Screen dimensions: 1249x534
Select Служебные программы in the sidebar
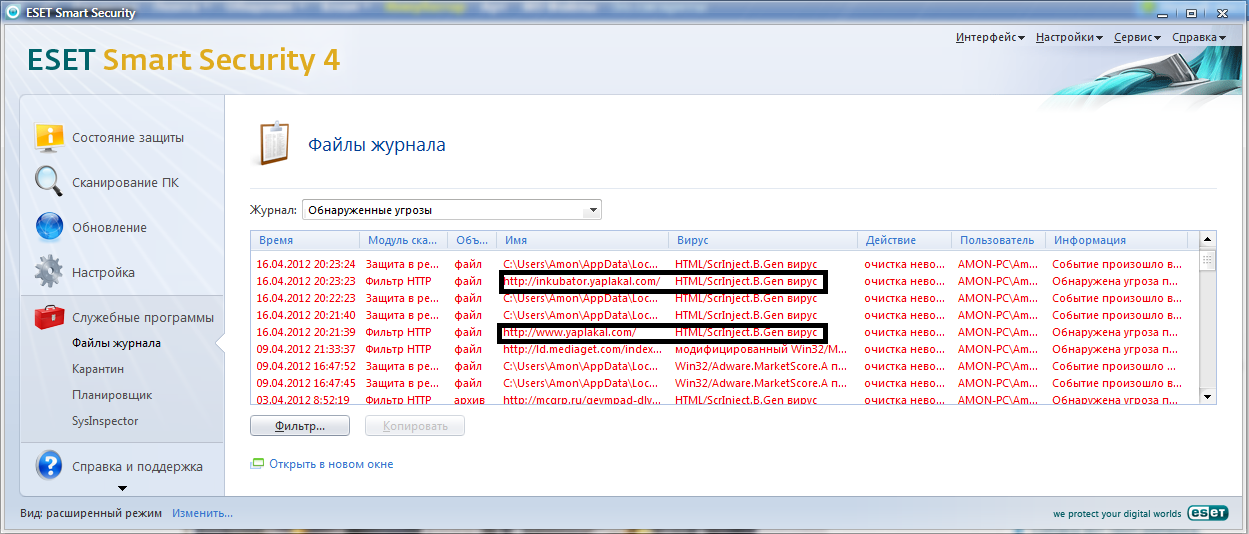(x=143, y=317)
